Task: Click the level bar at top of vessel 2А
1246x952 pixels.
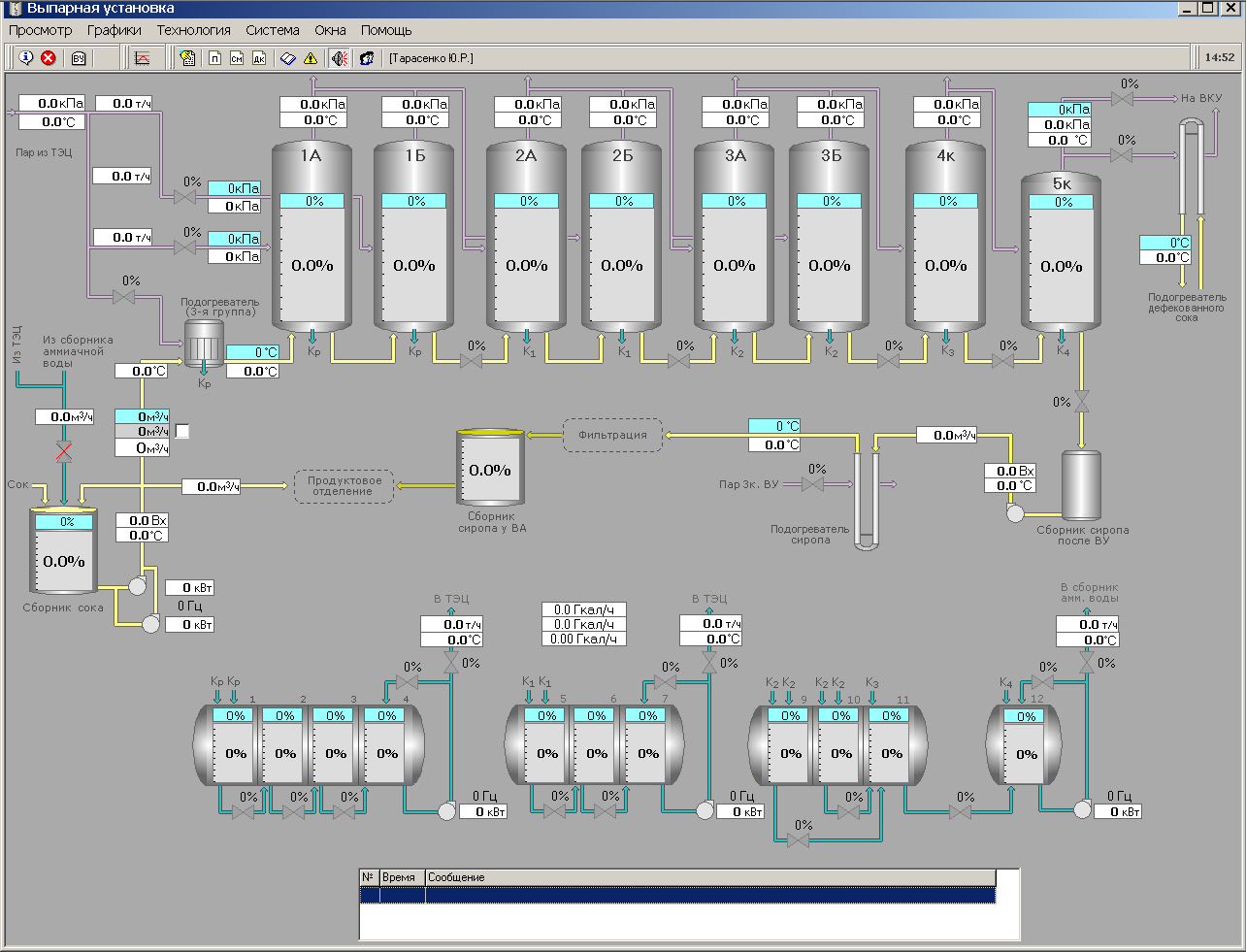Action: coord(527,201)
